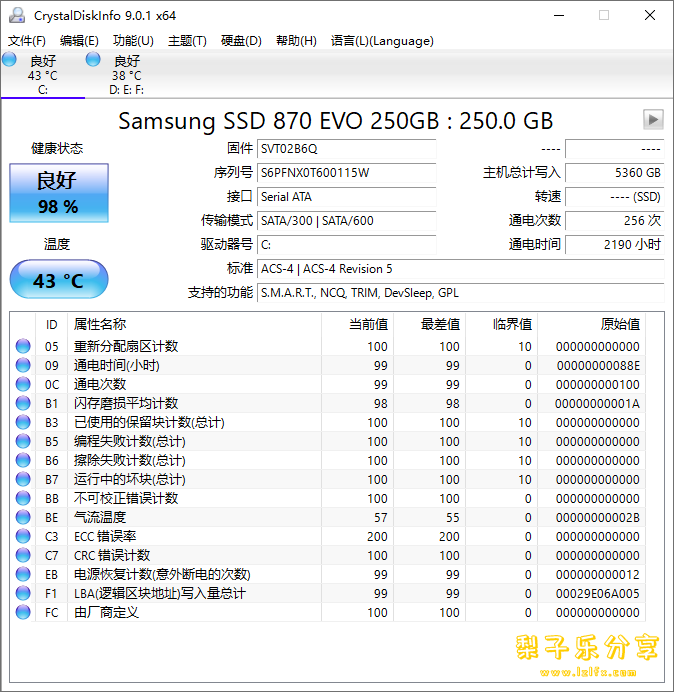The width and height of the screenshot is (674, 692).
Task: Click raw value 0000000001A
Action: [x=597, y=404]
